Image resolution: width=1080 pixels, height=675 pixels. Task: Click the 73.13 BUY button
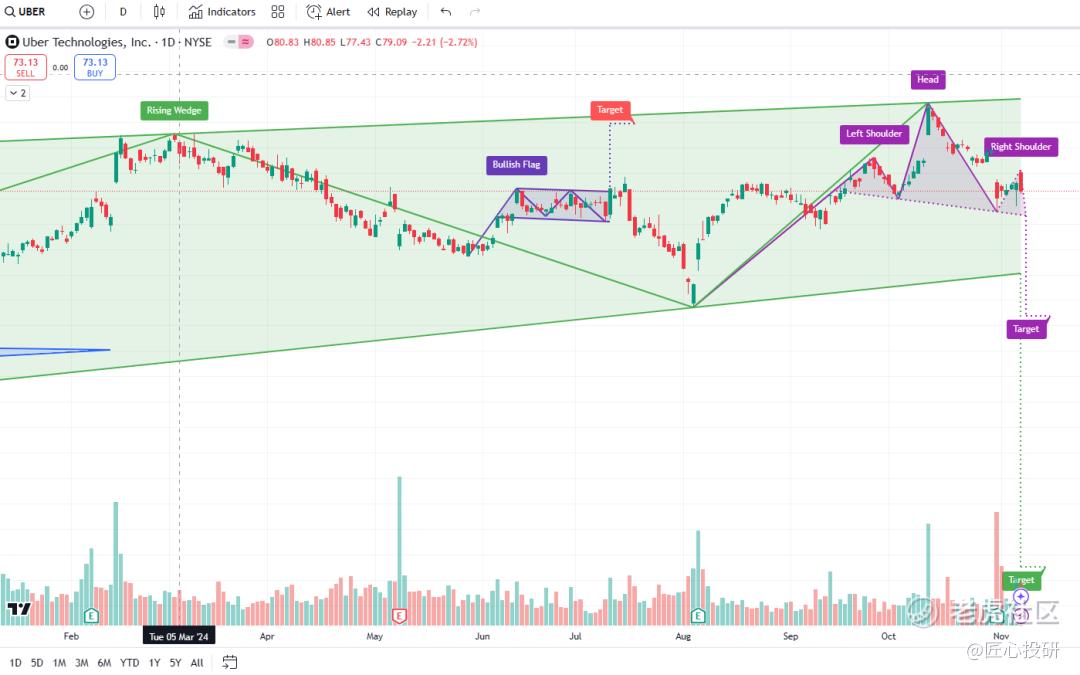coord(95,67)
